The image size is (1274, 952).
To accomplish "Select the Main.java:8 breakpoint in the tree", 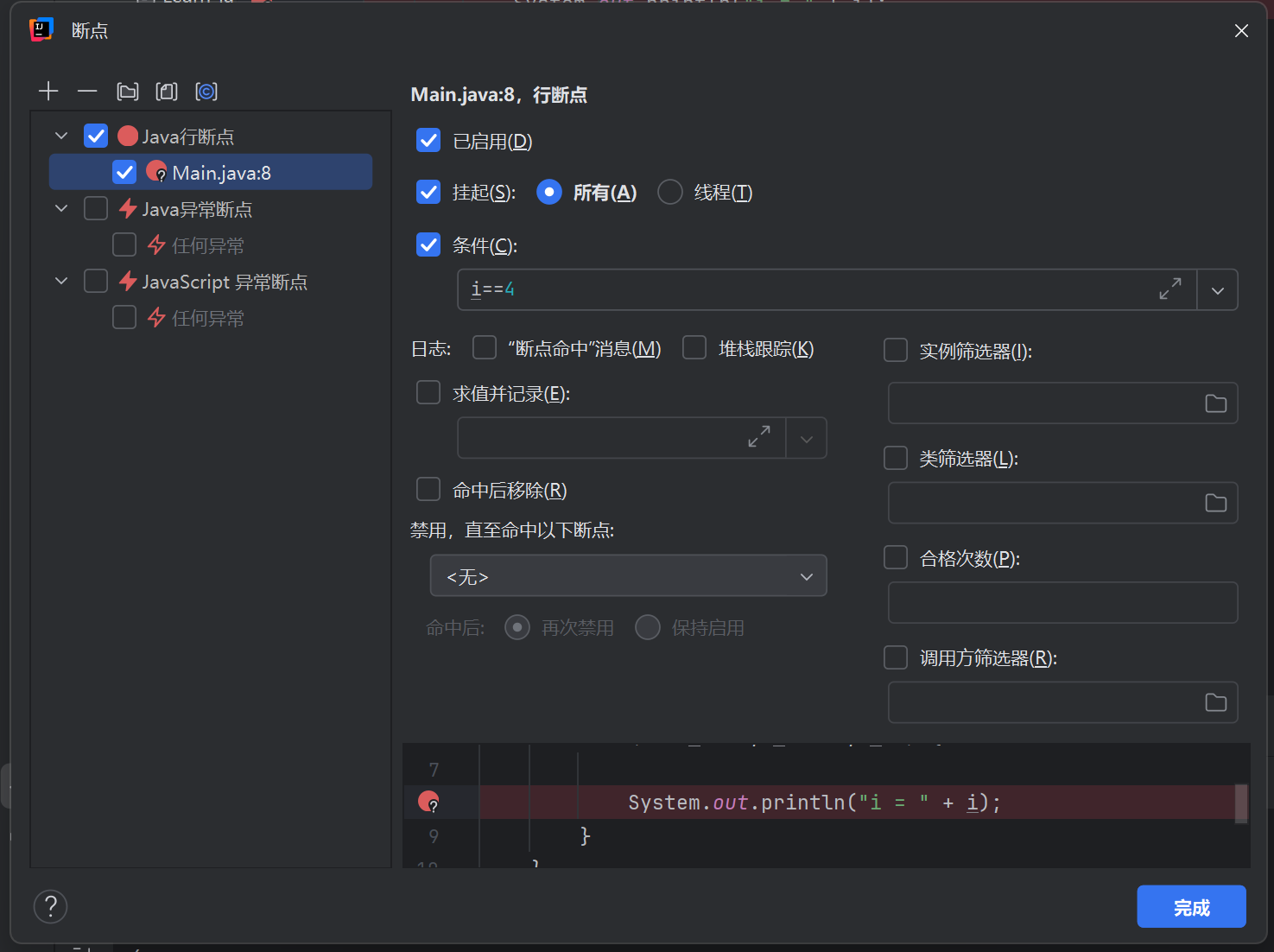I will (221, 172).
